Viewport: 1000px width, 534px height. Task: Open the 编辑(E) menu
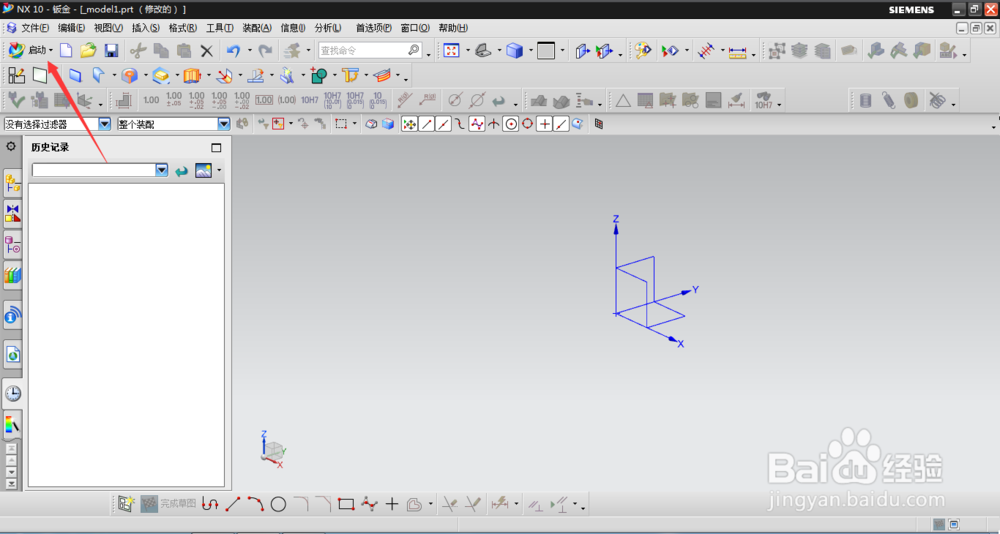click(71, 28)
